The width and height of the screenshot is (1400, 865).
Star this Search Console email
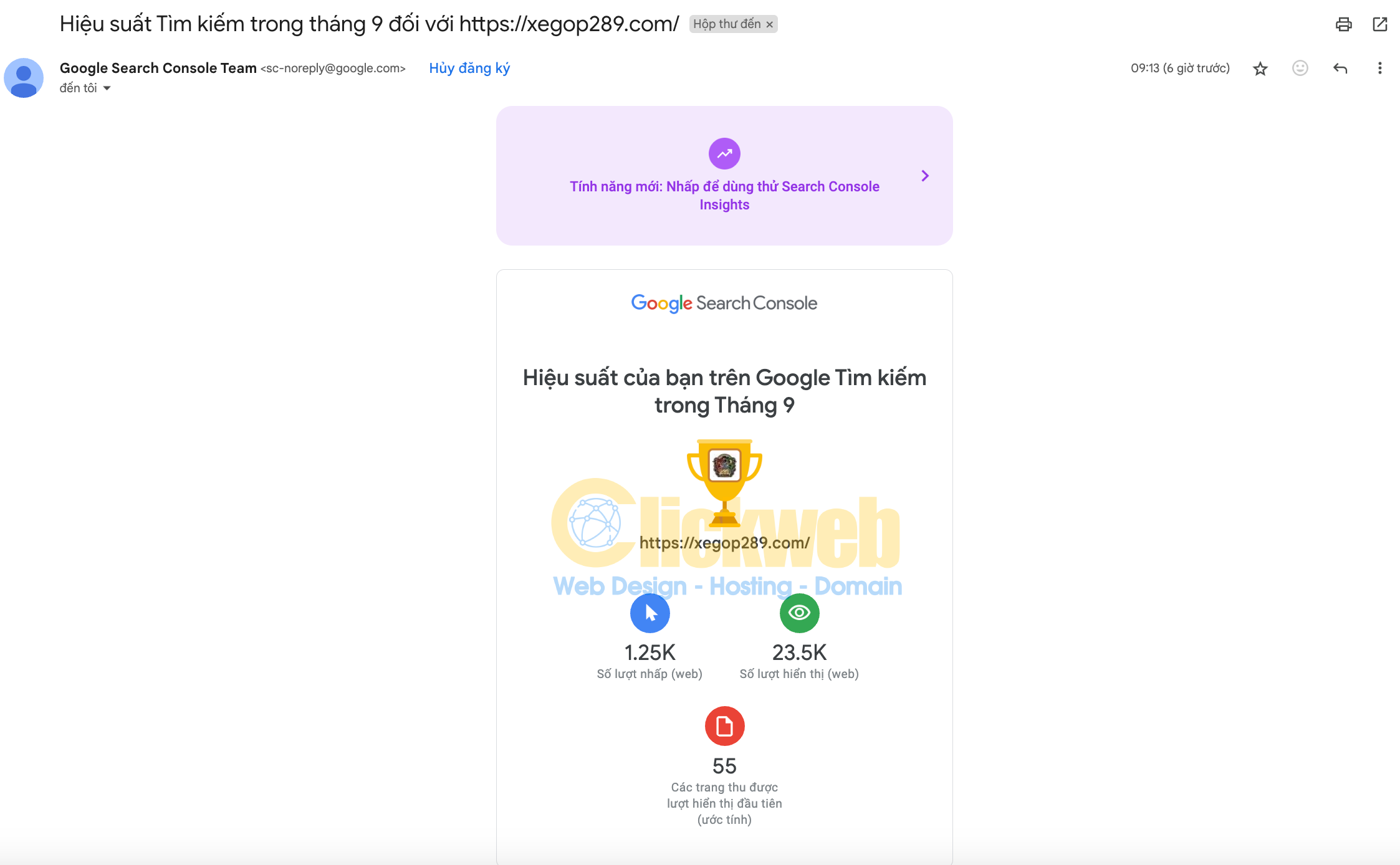tap(1260, 69)
